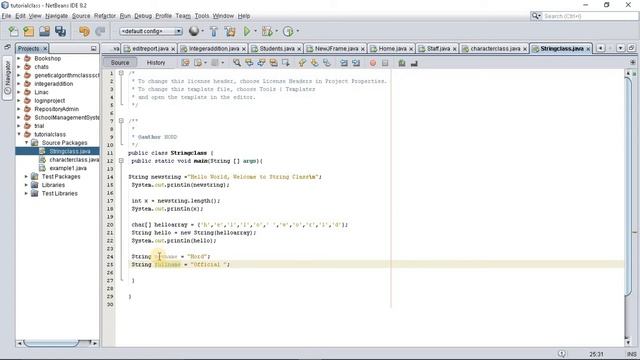Open the Window menu

pos(223,16)
